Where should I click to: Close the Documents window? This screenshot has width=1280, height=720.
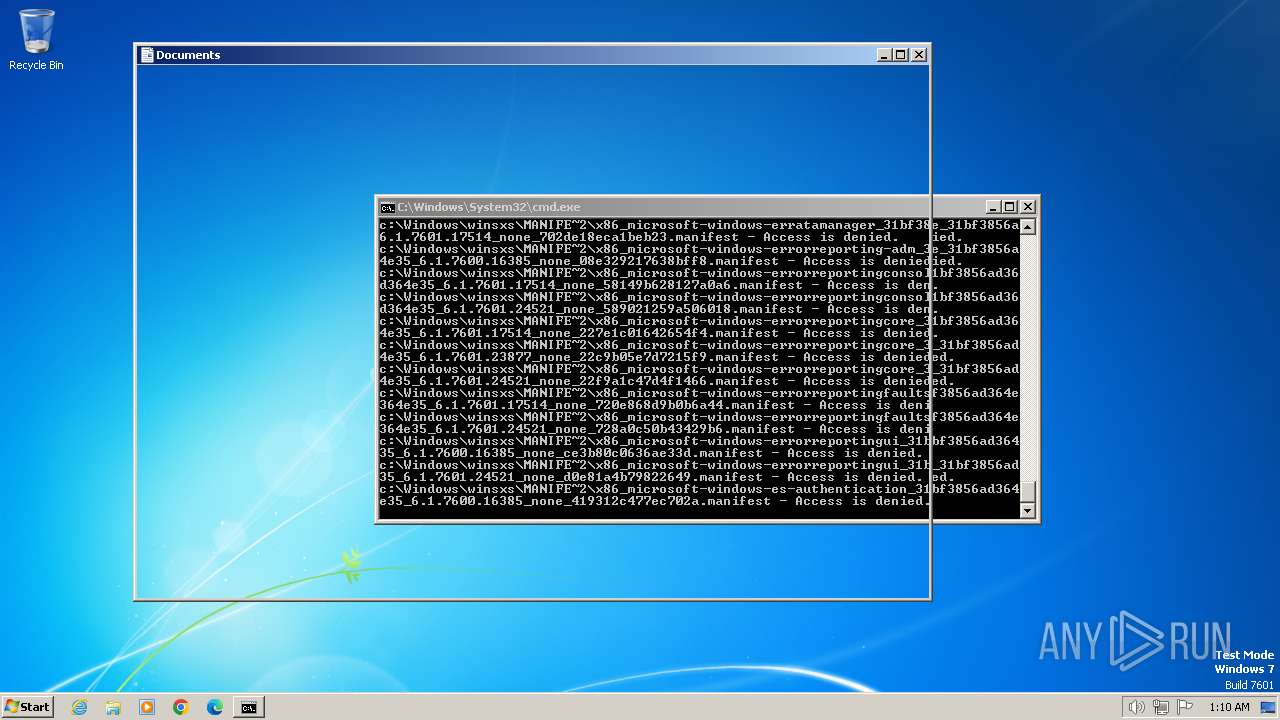919,55
